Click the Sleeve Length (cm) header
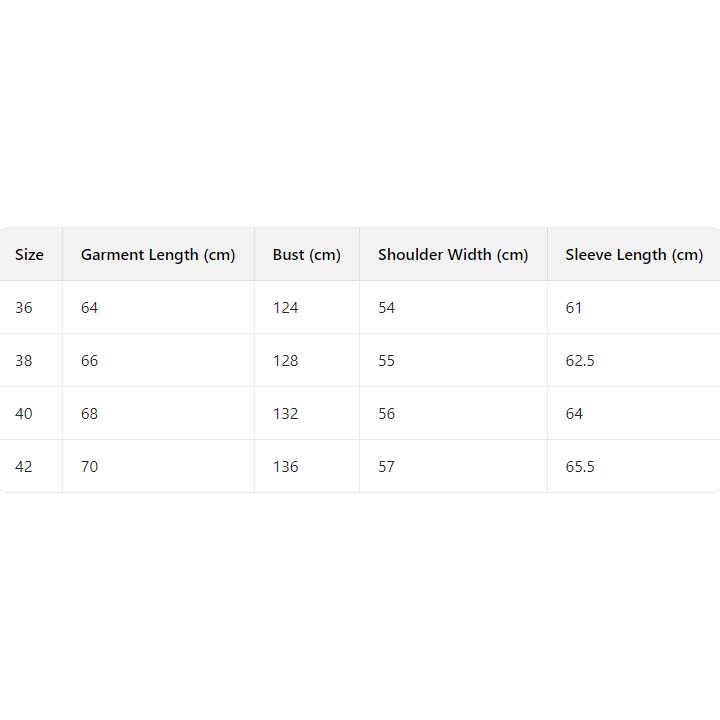This screenshot has width=720, height=720. (633, 255)
